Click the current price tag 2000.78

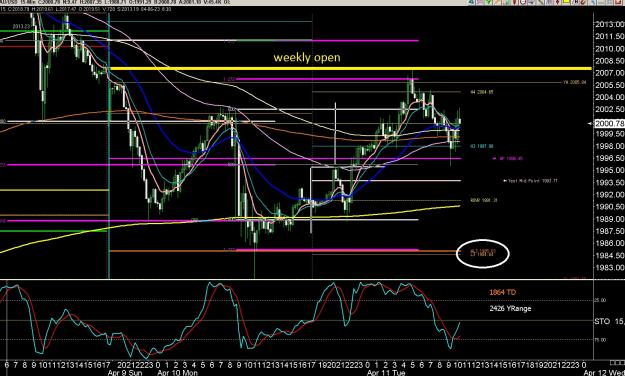point(609,124)
